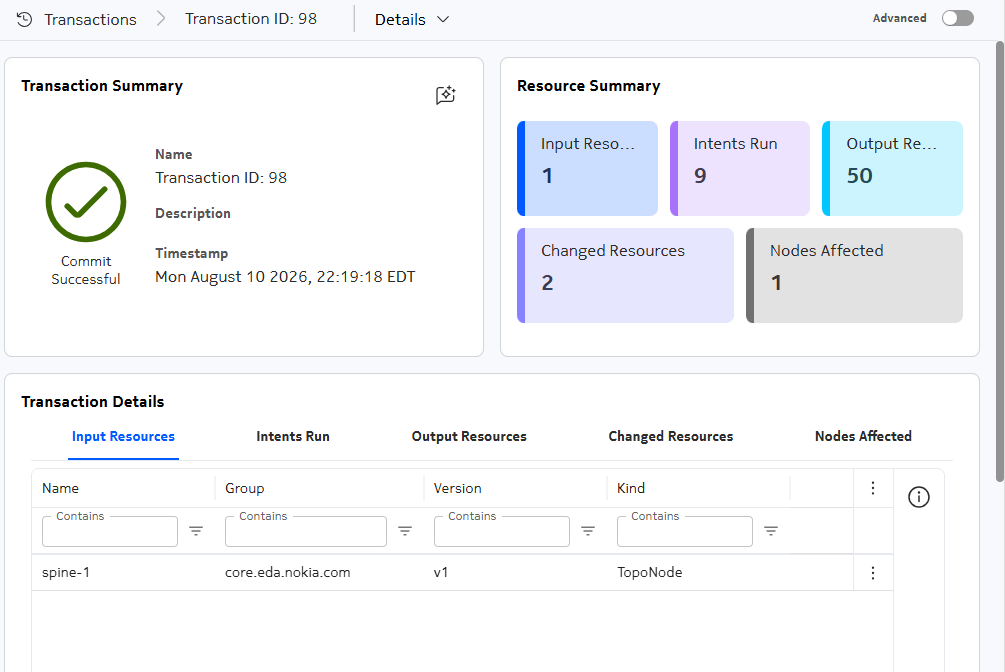Go to Transactions breadcrumb link
This screenshot has height=672, width=1005.
90,20
